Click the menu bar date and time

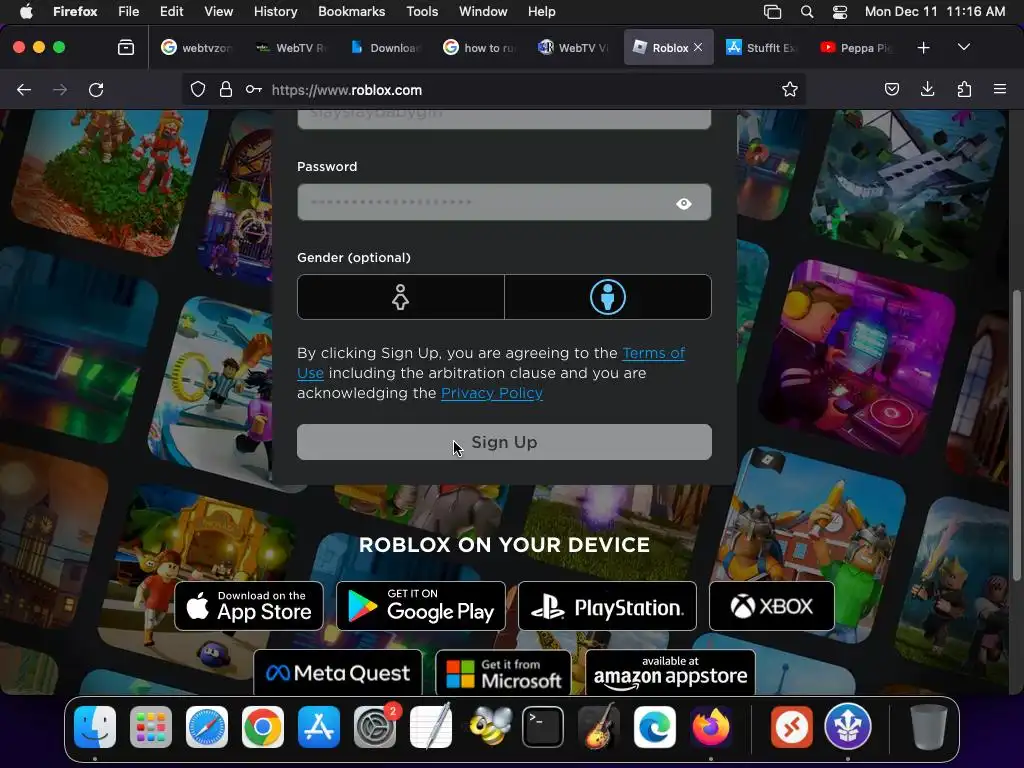coord(935,12)
